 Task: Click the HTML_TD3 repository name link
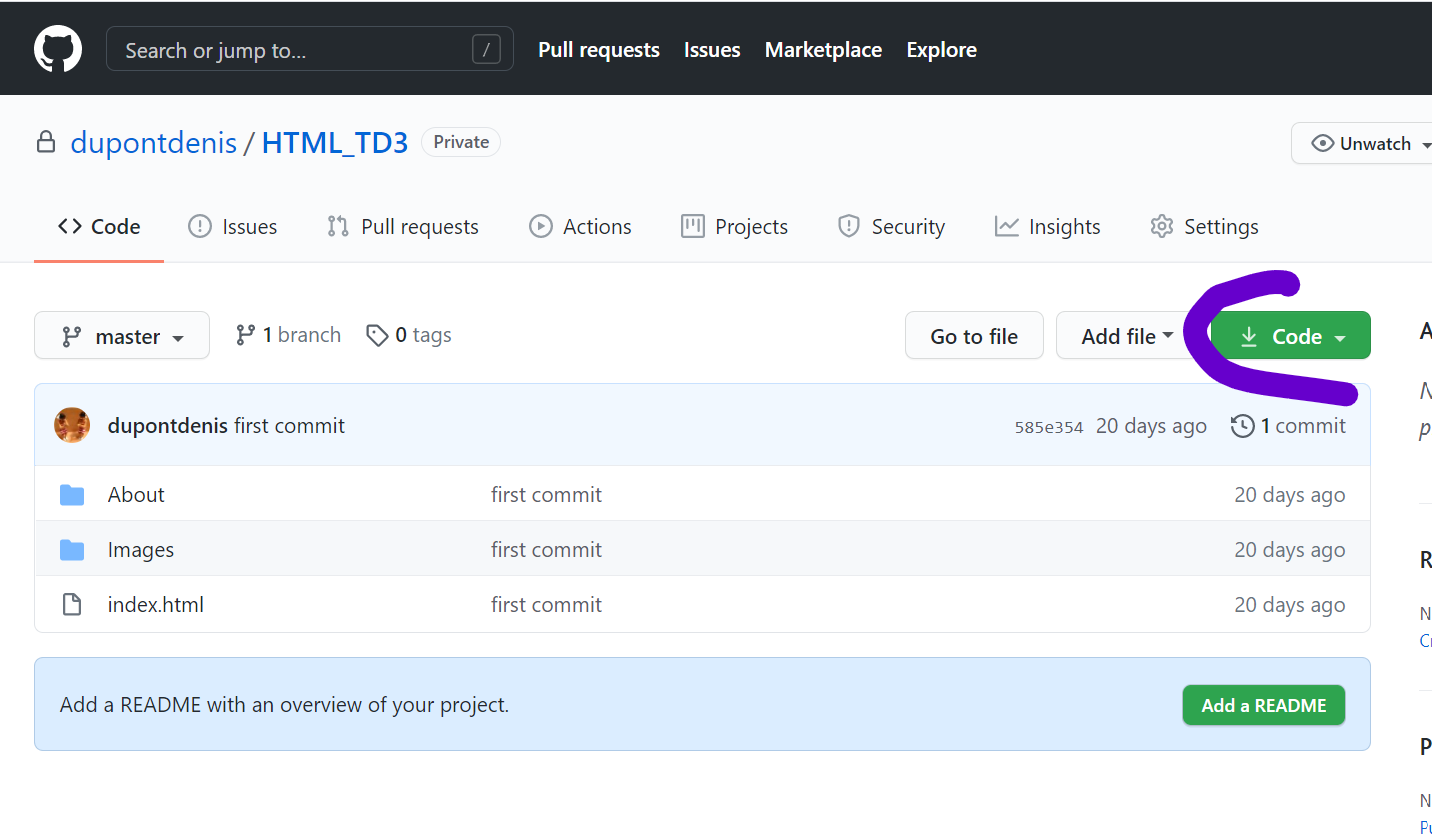click(335, 143)
